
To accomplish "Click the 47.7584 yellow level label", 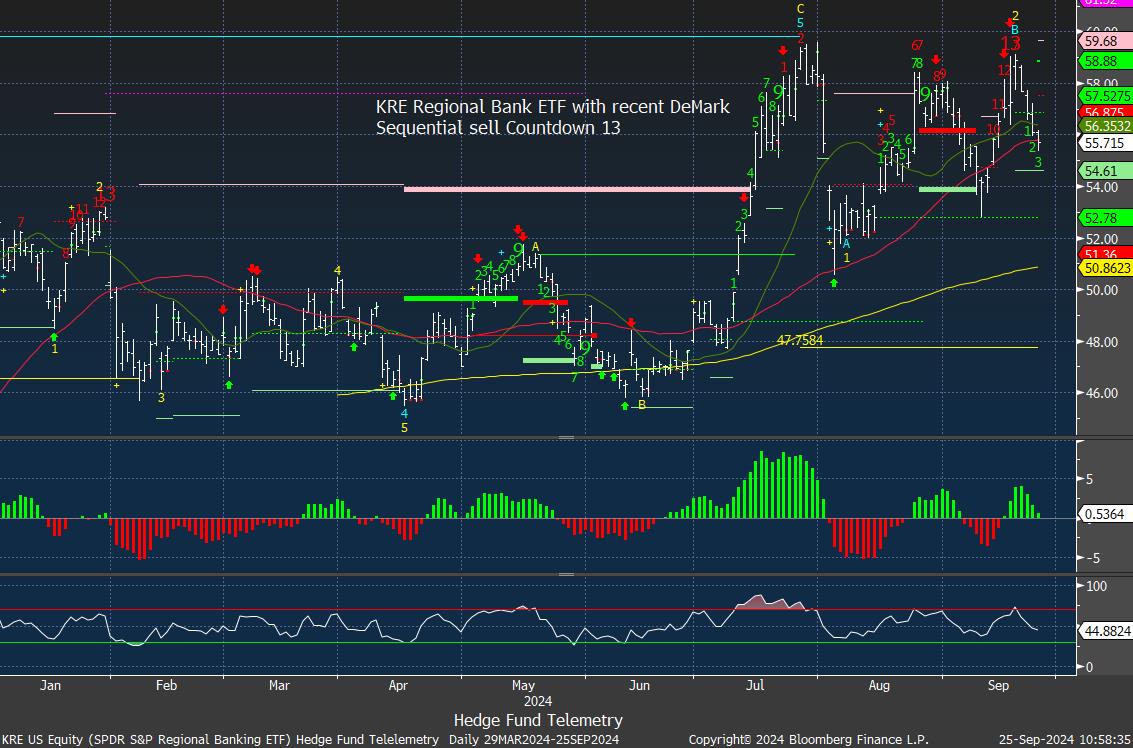I will click(800, 340).
